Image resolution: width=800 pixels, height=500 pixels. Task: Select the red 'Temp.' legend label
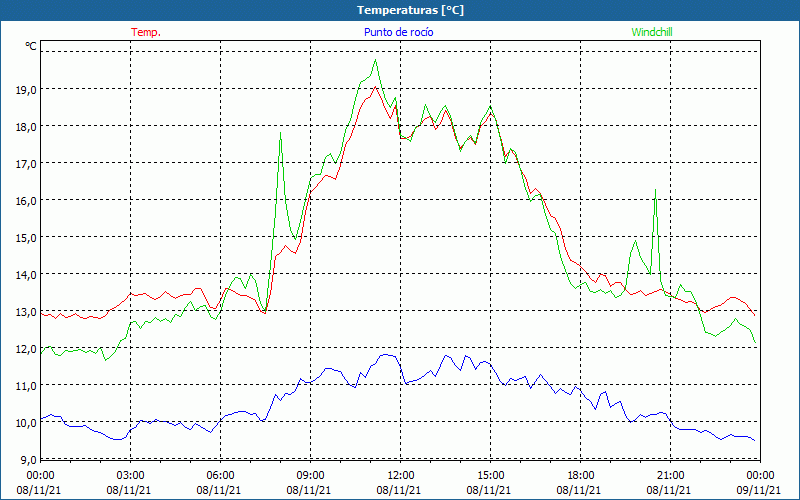click(x=146, y=32)
